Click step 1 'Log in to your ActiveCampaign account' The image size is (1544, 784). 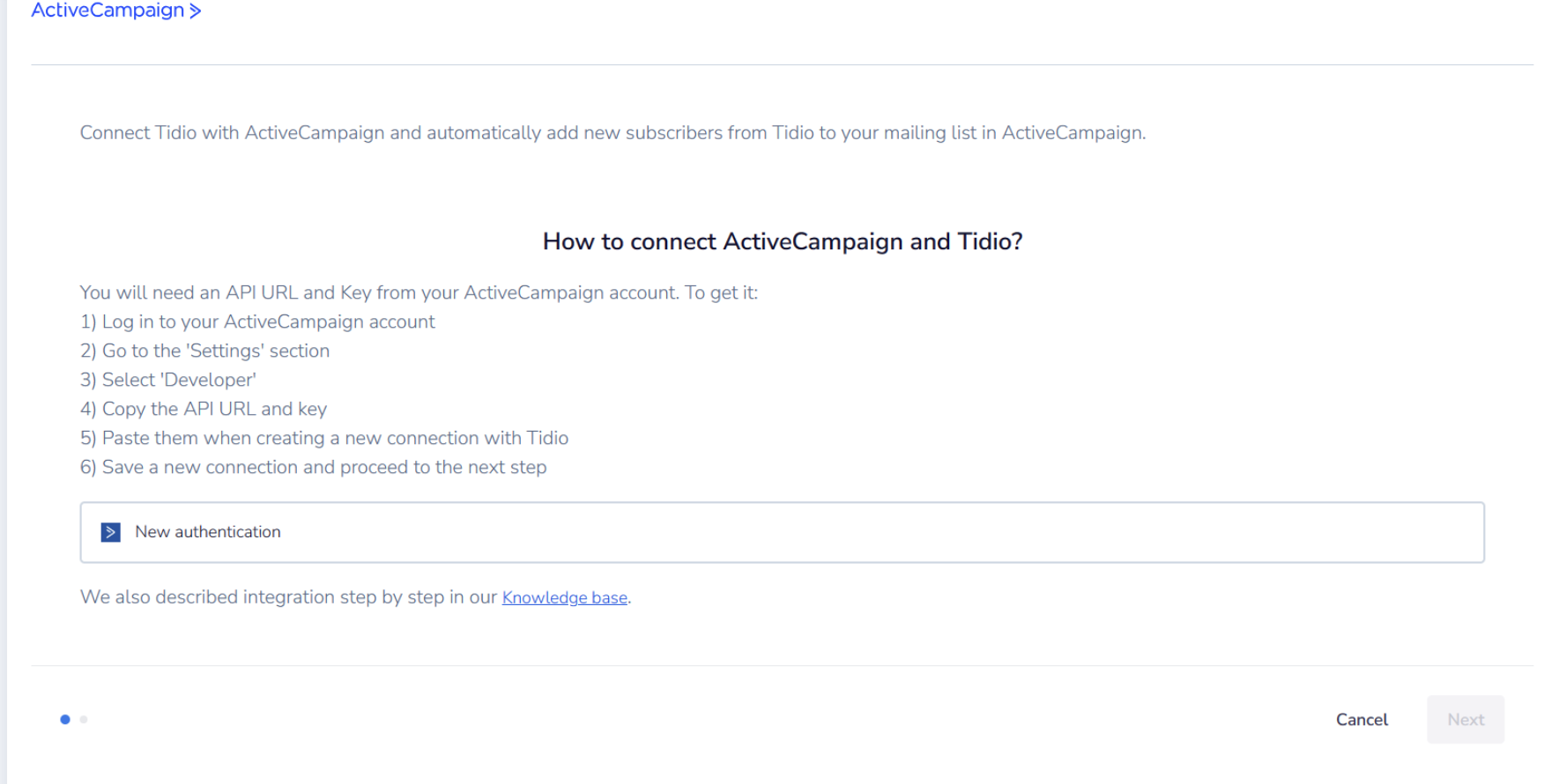tap(257, 322)
